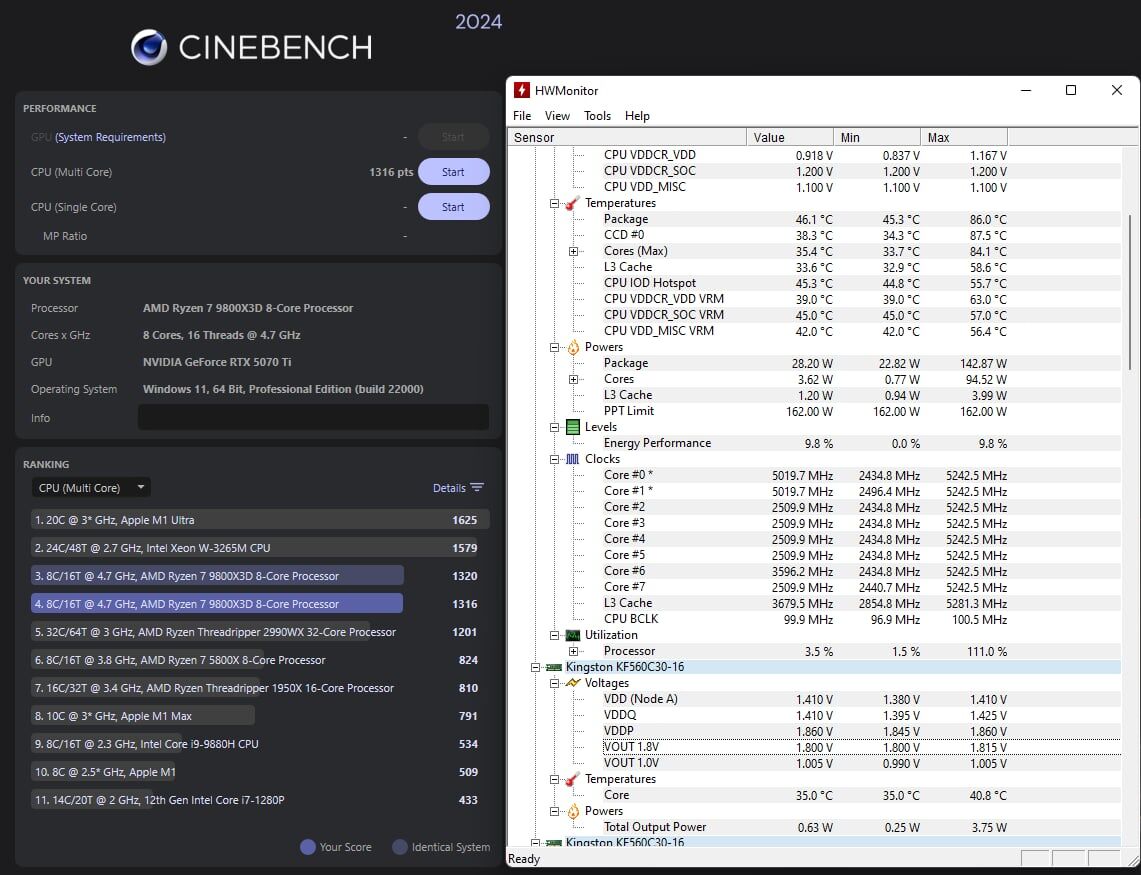The height and width of the screenshot is (875, 1141).
Task: Click the Min column header
Action: (877, 138)
